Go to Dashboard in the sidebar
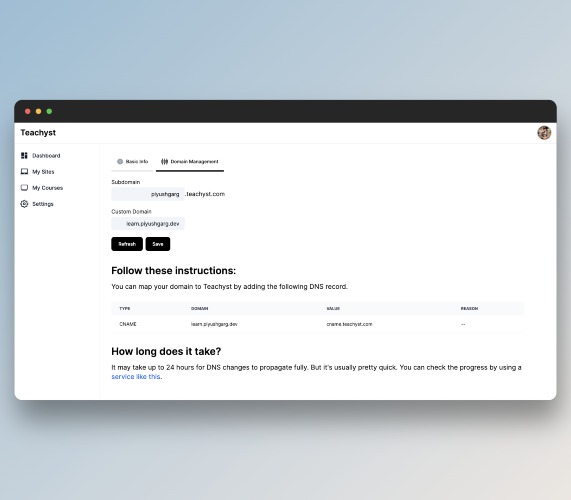This screenshot has width=571, height=500. click(46, 155)
